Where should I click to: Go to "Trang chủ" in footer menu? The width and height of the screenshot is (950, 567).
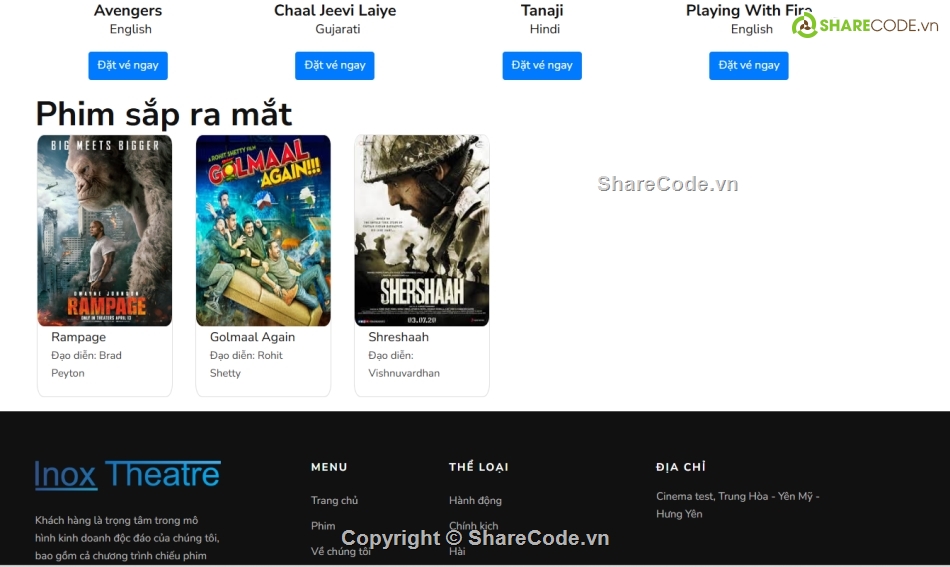click(x=334, y=500)
